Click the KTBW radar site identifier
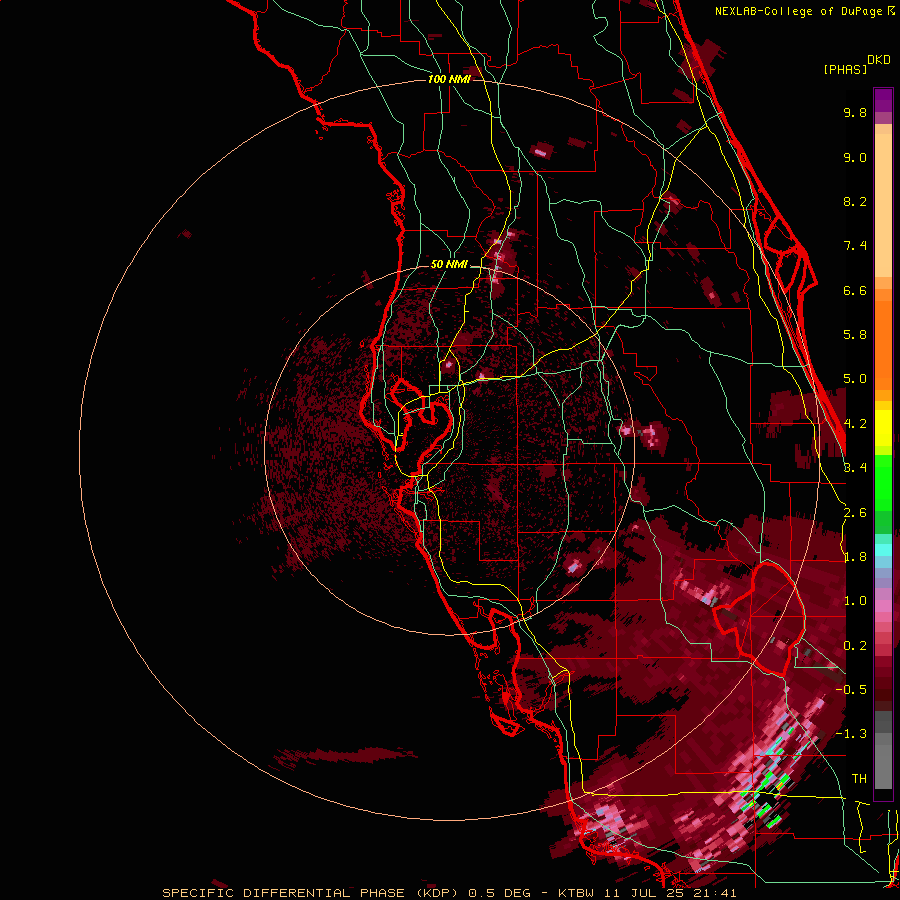 (576, 893)
